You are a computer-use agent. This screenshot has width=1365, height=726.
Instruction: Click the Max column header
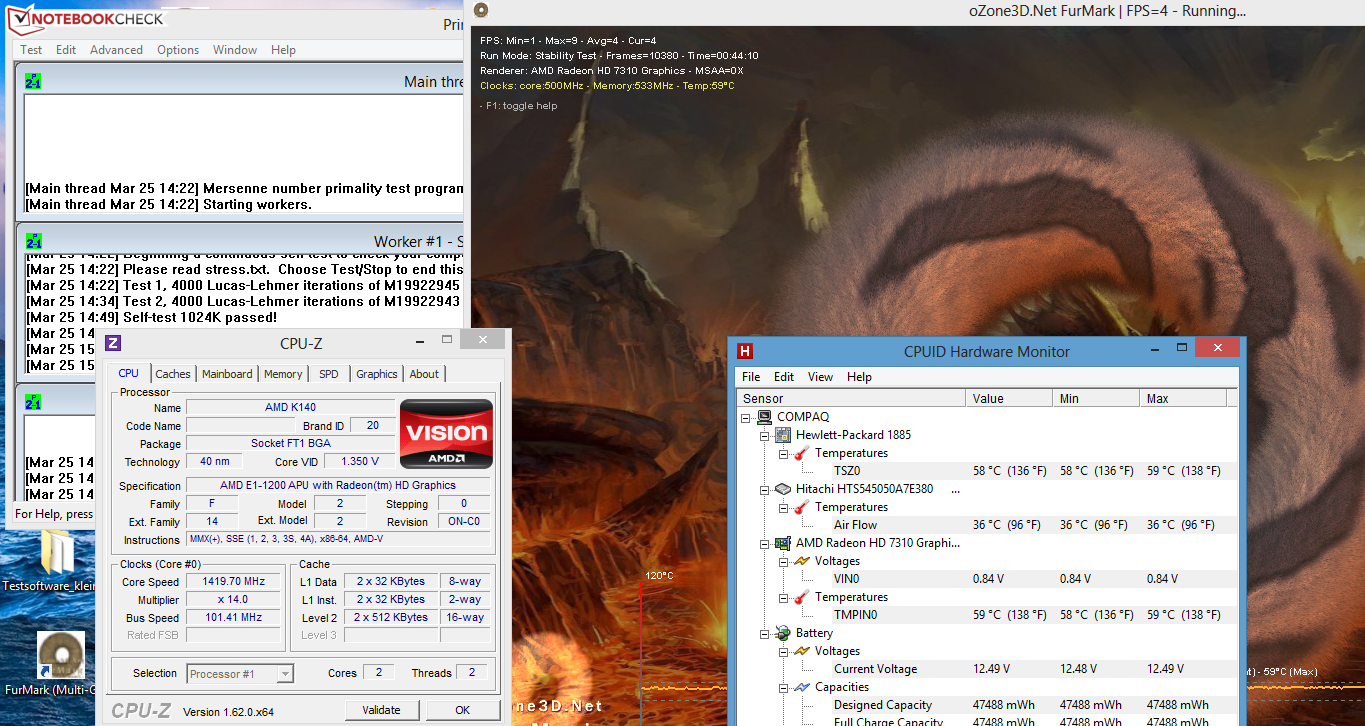click(x=1185, y=398)
